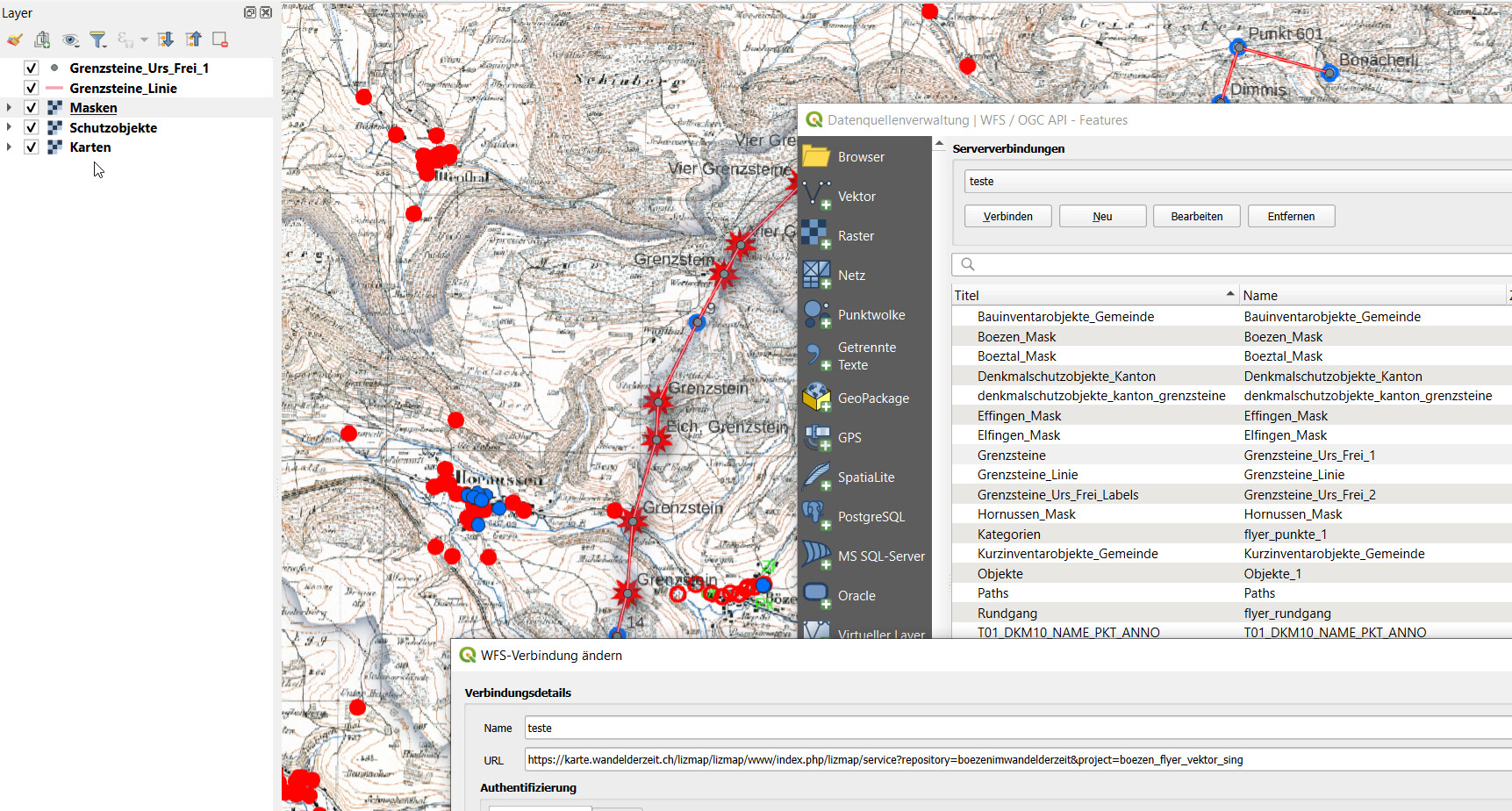Toggle visibility of the Grenzsteine_Linie layer
This screenshot has width=1512, height=811.
(x=32, y=88)
